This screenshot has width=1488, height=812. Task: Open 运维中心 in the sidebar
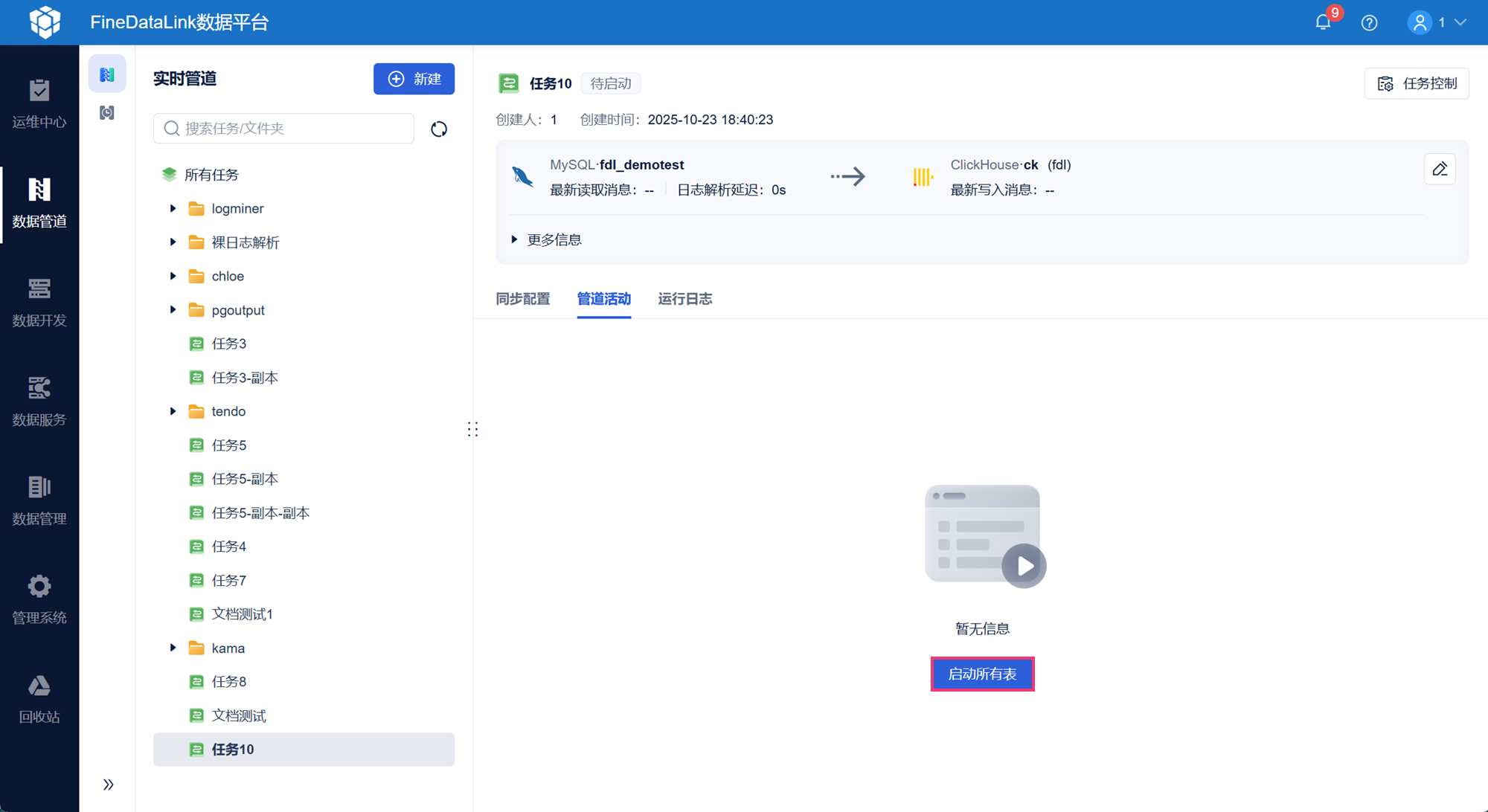click(39, 104)
